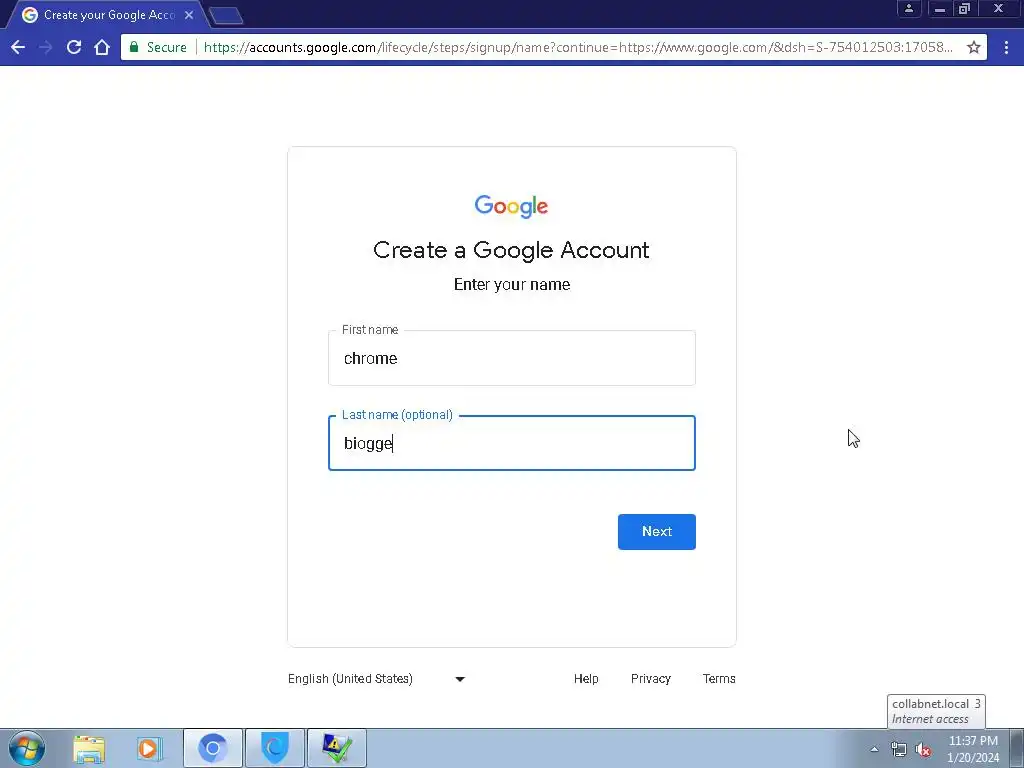The height and width of the screenshot is (768, 1024).
Task: Open the browser home page
Action: [x=102, y=47]
